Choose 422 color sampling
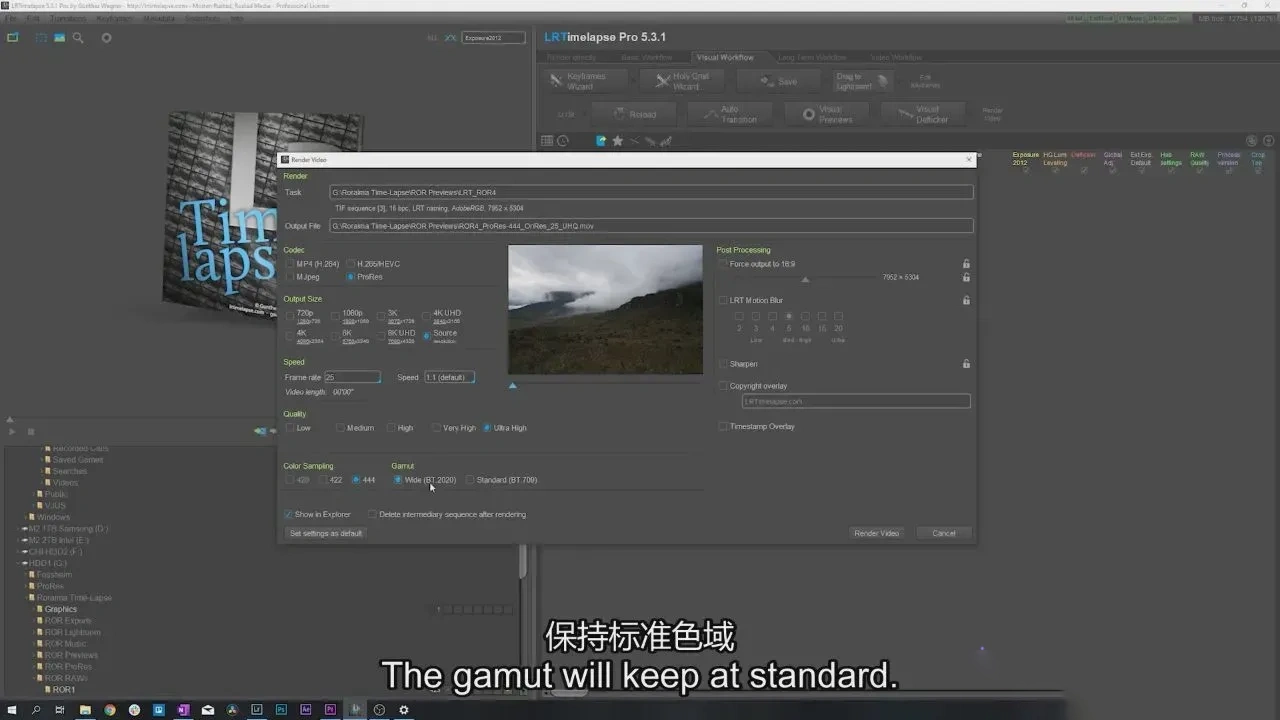Image resolution: width=1280 pixels, height=720 pixels. tap(330, 480)
